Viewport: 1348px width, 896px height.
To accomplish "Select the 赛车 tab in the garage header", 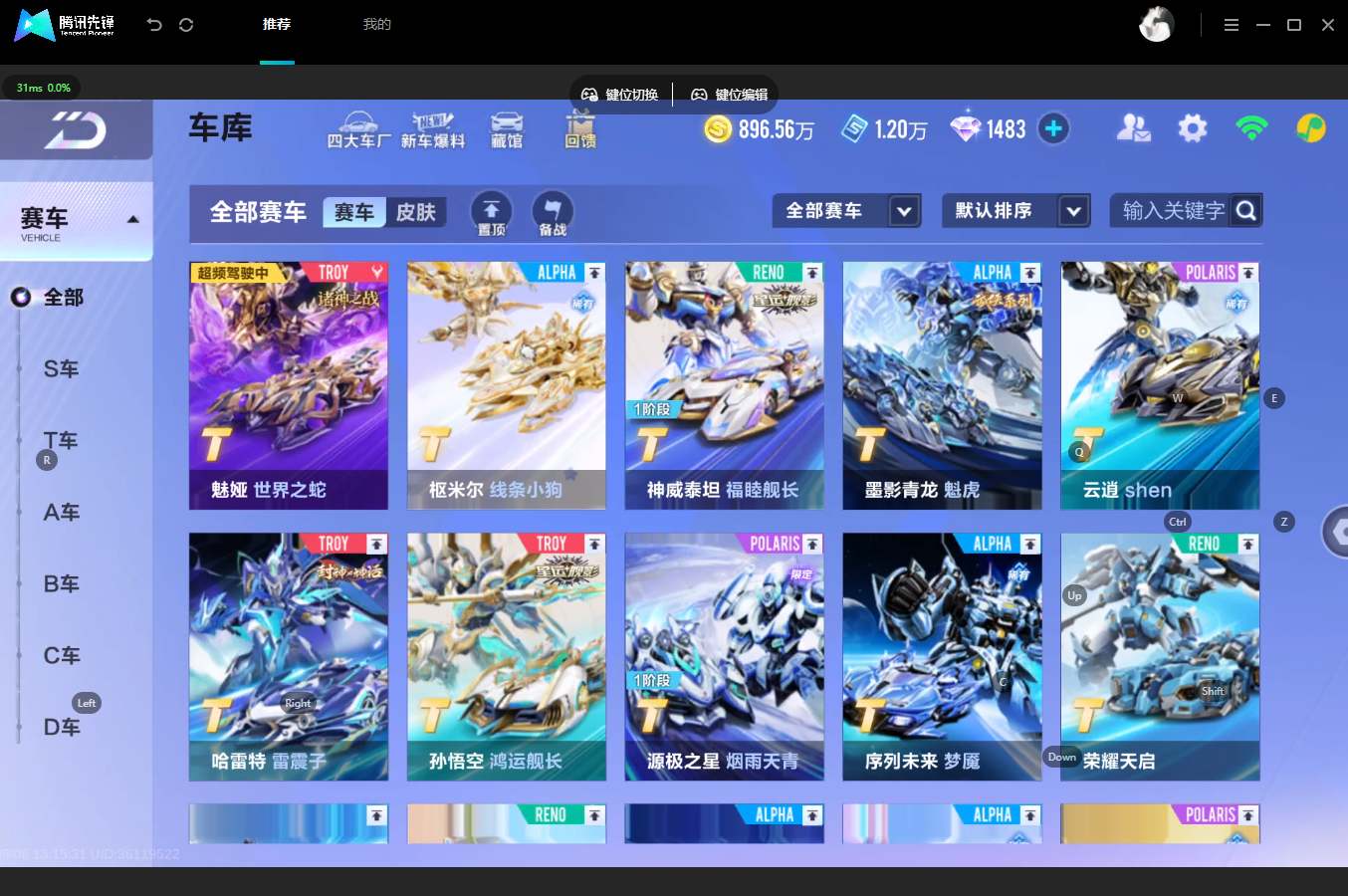I will [354, 212].
